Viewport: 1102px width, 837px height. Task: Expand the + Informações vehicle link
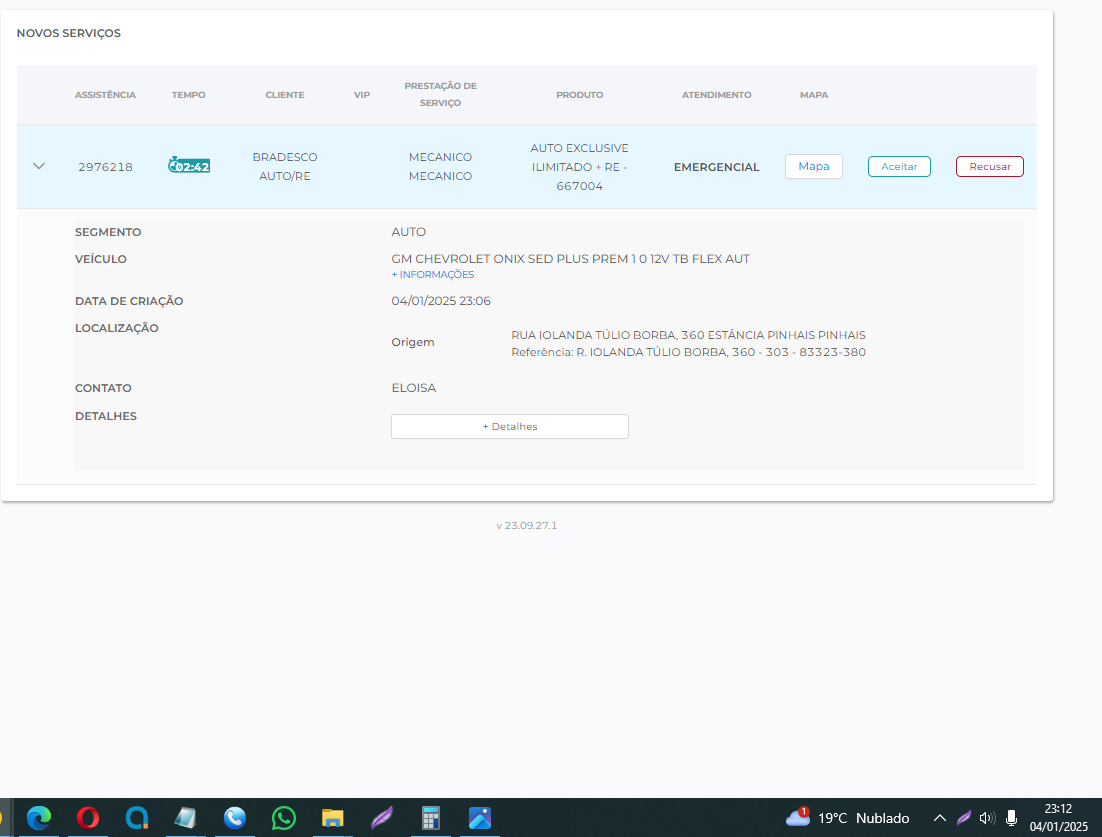[432, 275]
